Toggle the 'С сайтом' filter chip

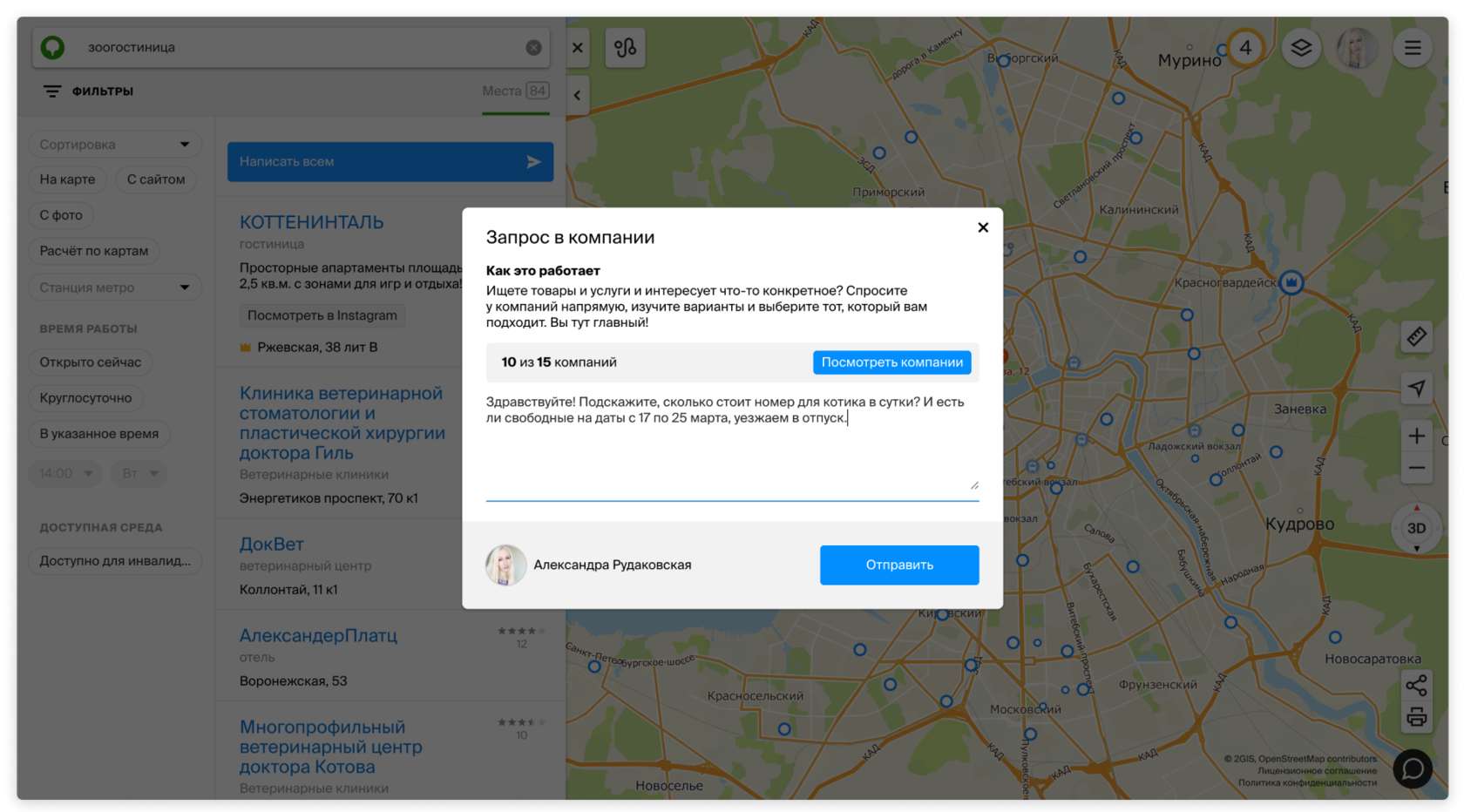point(156,179)
